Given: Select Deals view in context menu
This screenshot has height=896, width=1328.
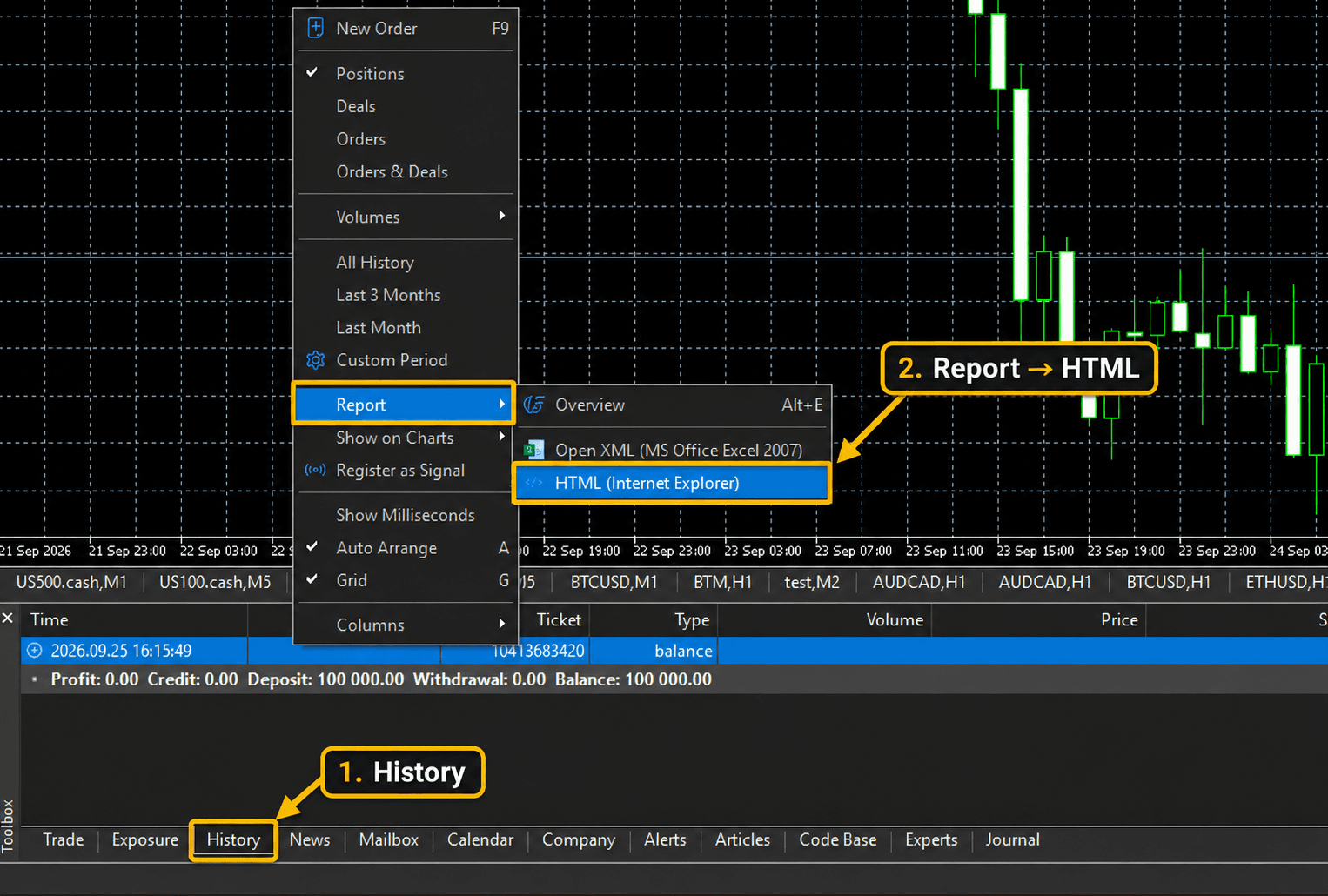Looking at the screenshot, I should (x=406, y=106).
